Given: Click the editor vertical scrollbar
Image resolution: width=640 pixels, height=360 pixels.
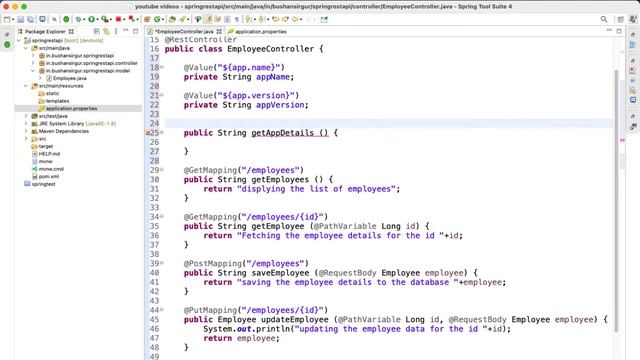Looking at the screenshot, I should pyautogui.click(x=616, y=200).
